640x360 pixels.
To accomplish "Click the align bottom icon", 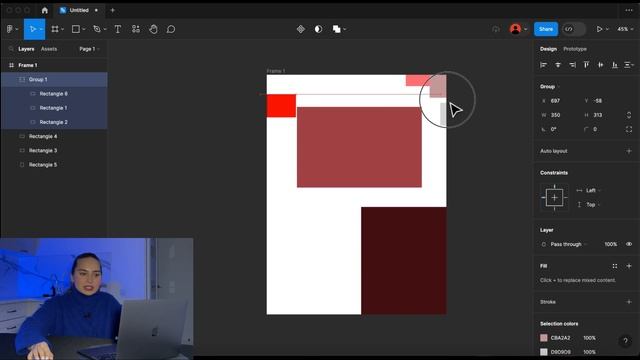I will click(615, 65).
